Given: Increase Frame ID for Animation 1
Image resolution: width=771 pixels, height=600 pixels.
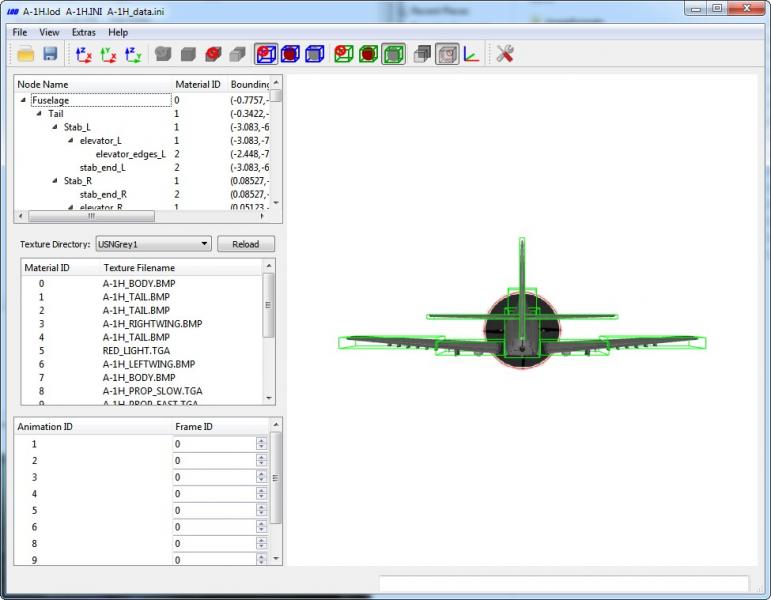Looking at the screenshot, I should pos(262,441).
